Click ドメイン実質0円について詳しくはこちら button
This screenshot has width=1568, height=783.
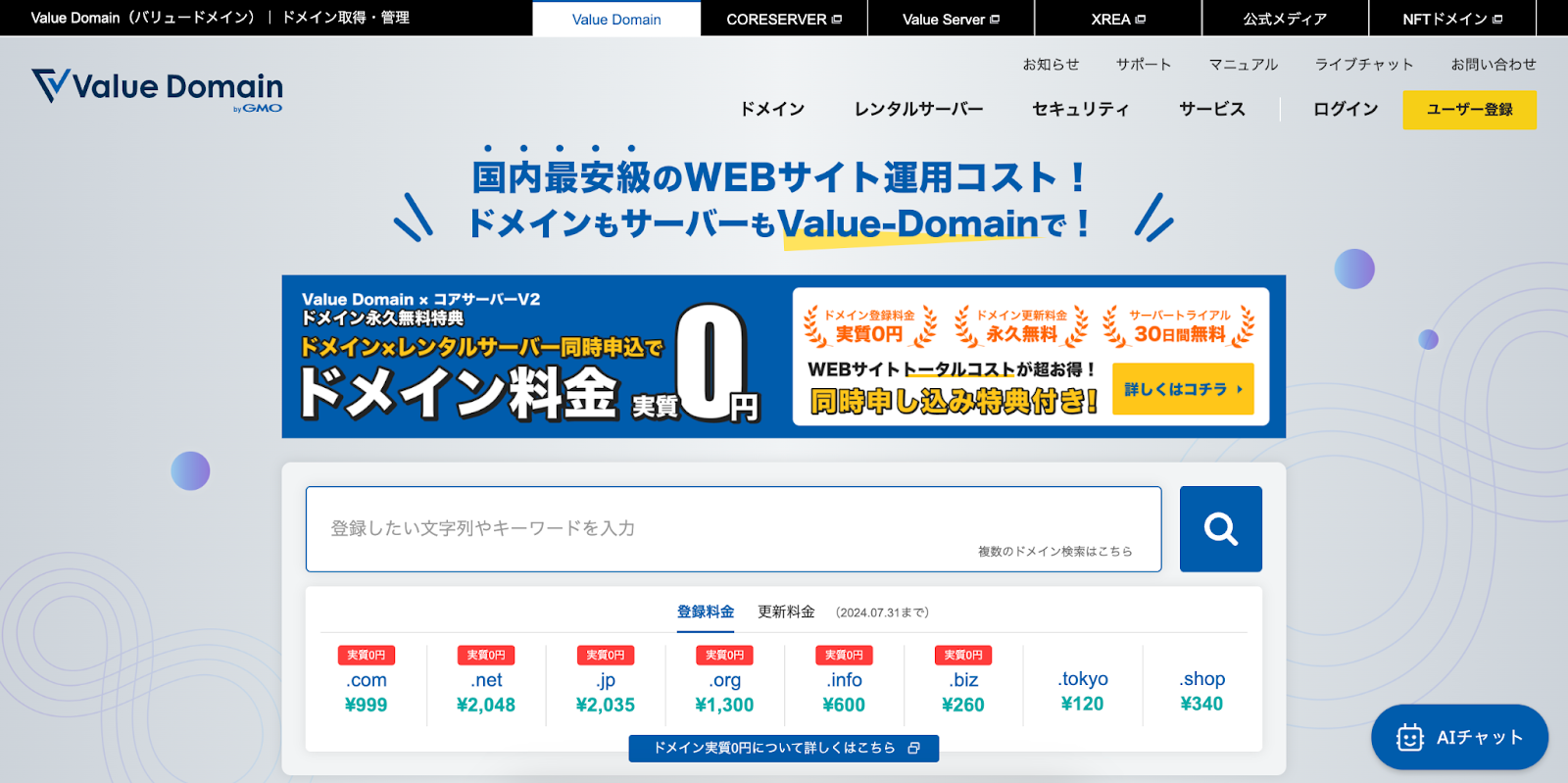pos(784,748)
